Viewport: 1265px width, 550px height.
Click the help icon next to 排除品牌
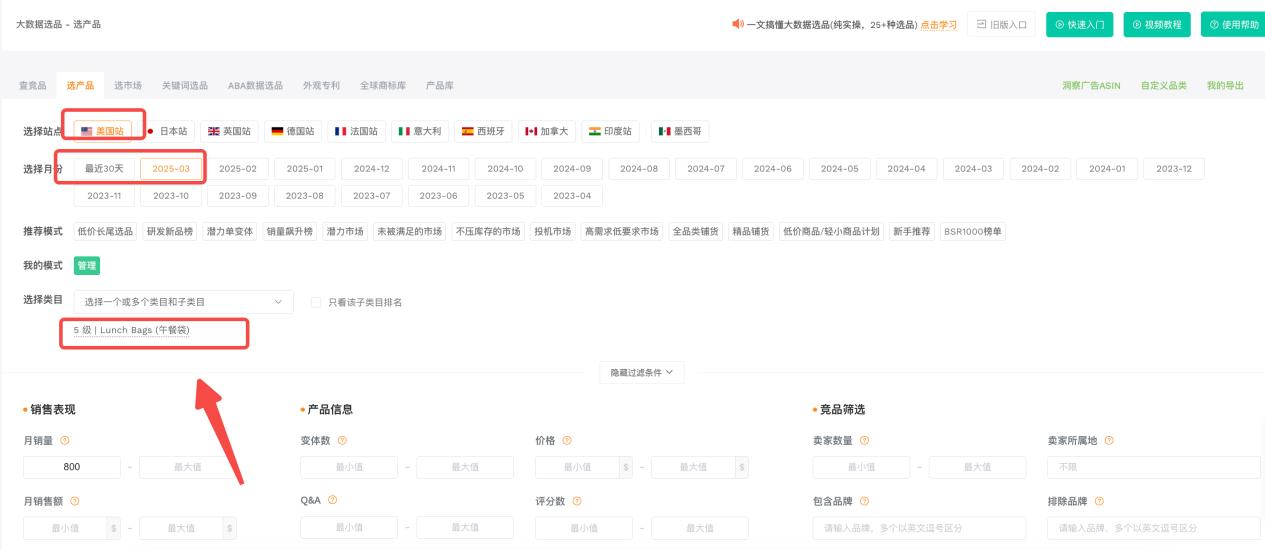pyautogui.click(x=1099, y=500)
